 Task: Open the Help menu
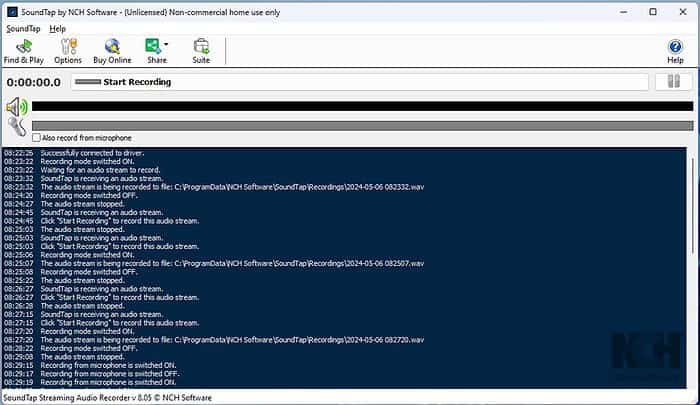coord(58,29)
